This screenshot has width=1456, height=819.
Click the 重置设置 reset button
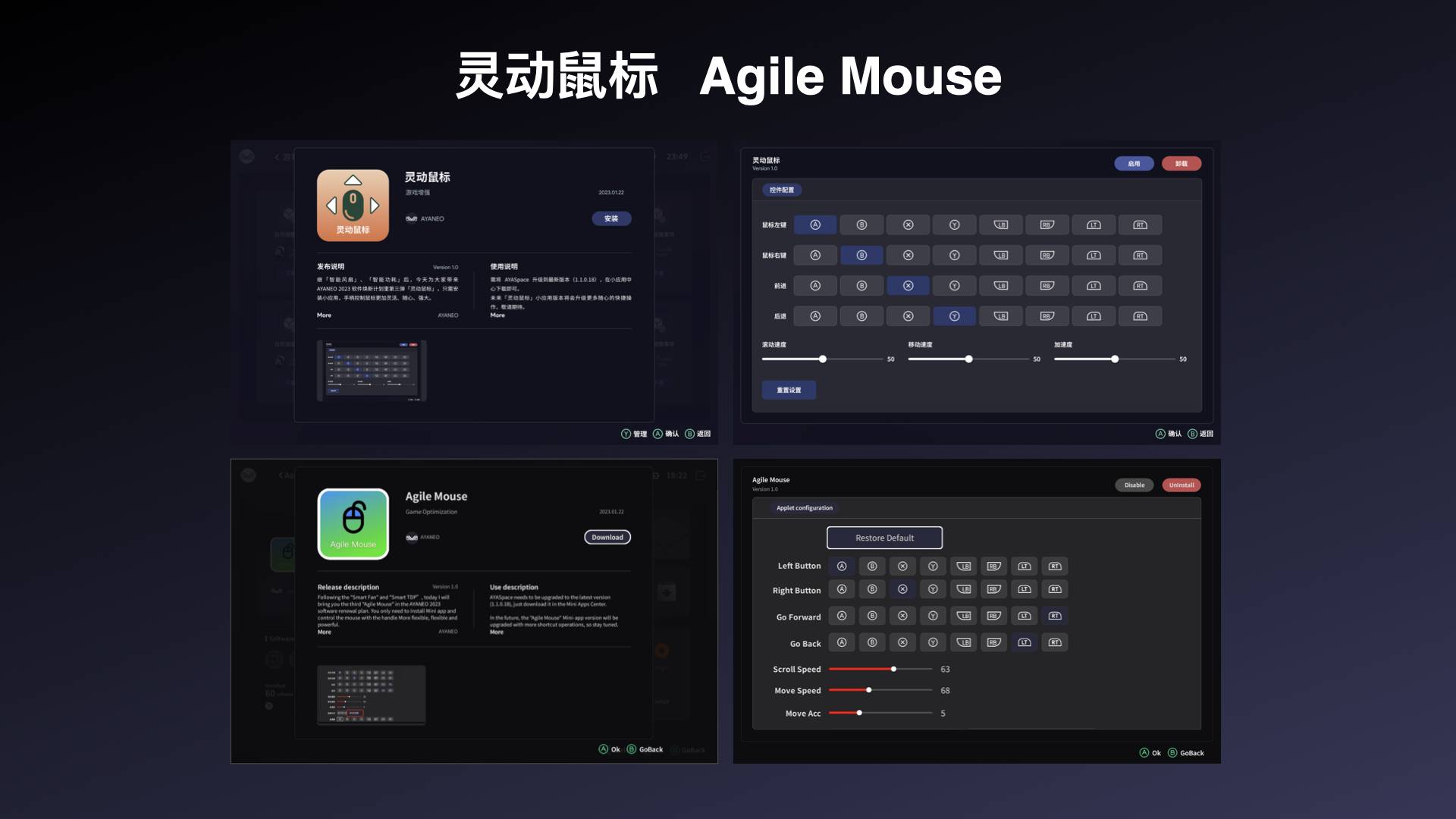[789, 390]
